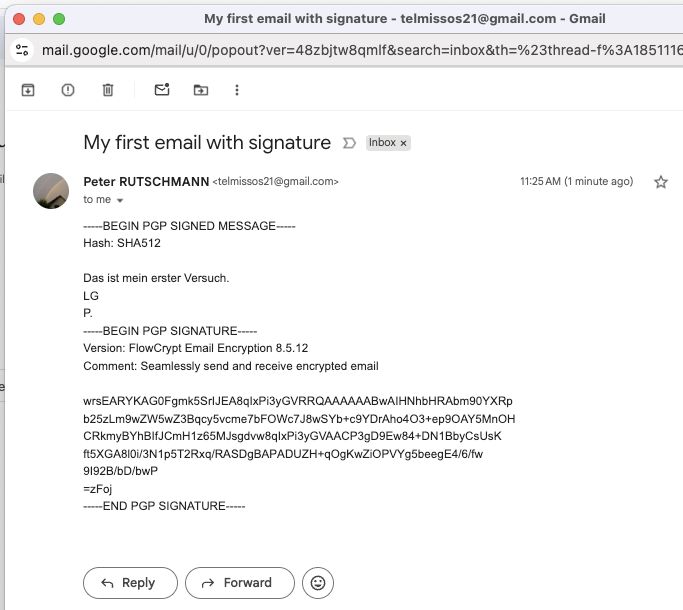Screen dimensions: 683x610
Task: Click the mail.google.com URL field
Action: coord(350,50)
